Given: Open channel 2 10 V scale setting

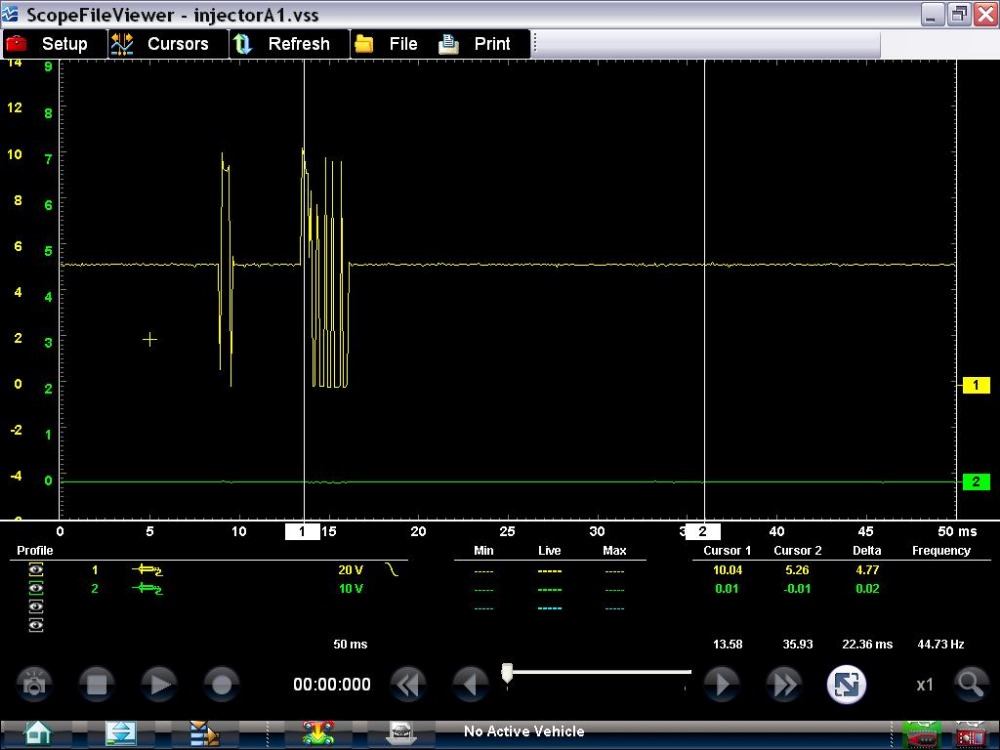Looking at the screenshot, I should (350, 589).
